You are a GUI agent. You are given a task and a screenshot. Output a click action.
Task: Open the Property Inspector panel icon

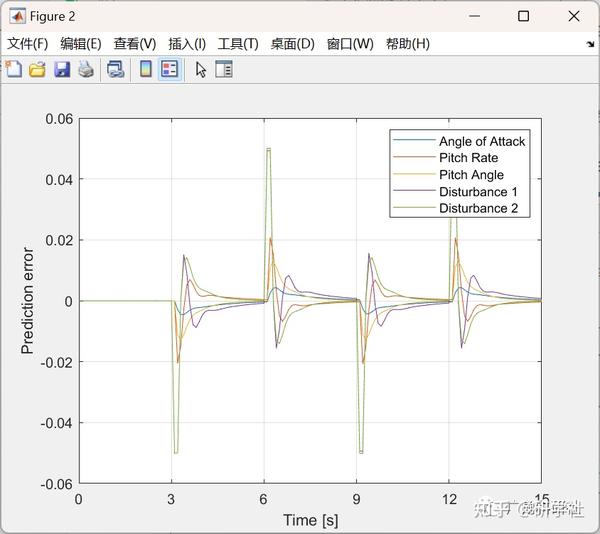point(224,70)
